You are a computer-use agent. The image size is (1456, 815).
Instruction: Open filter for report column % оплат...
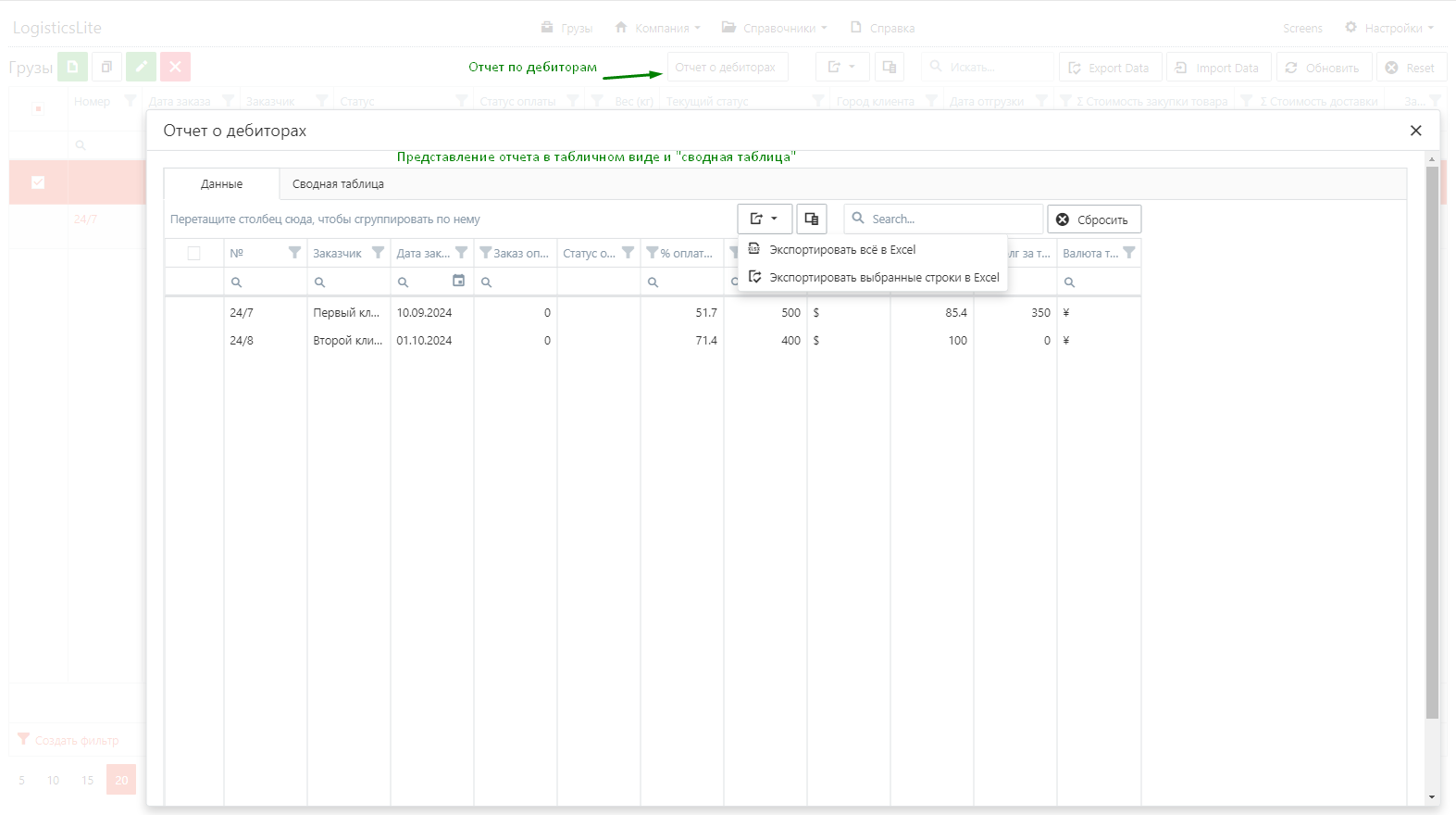[652, 253]
